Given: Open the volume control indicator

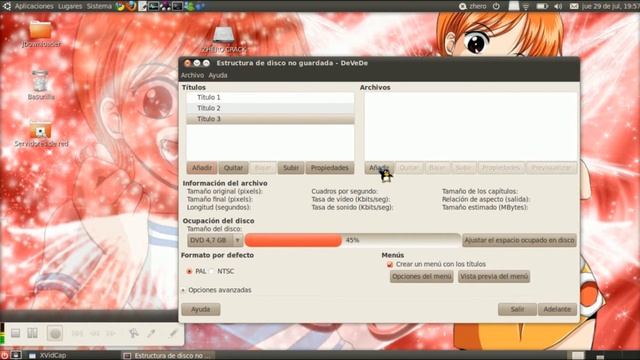Looking at the screenshot, I should click(x=558, y=6).
